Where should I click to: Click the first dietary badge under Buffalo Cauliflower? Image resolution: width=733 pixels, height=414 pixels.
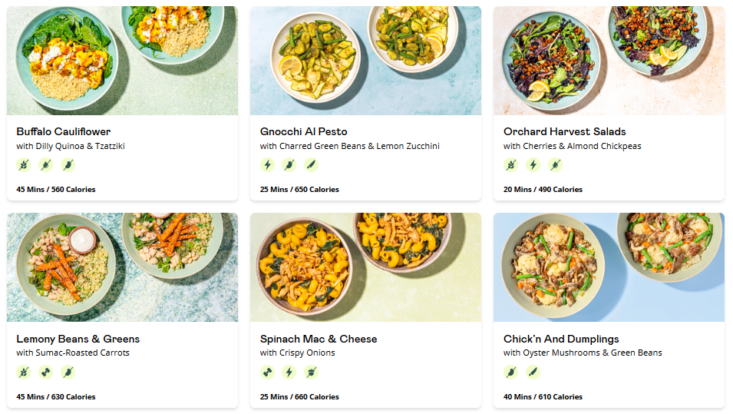click(x=24, y=165)
